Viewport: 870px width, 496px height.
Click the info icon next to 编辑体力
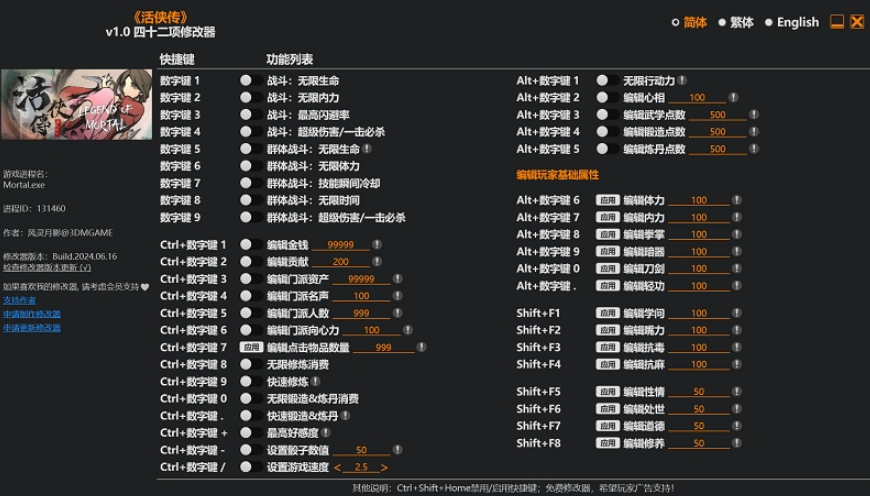coord(736,200)
